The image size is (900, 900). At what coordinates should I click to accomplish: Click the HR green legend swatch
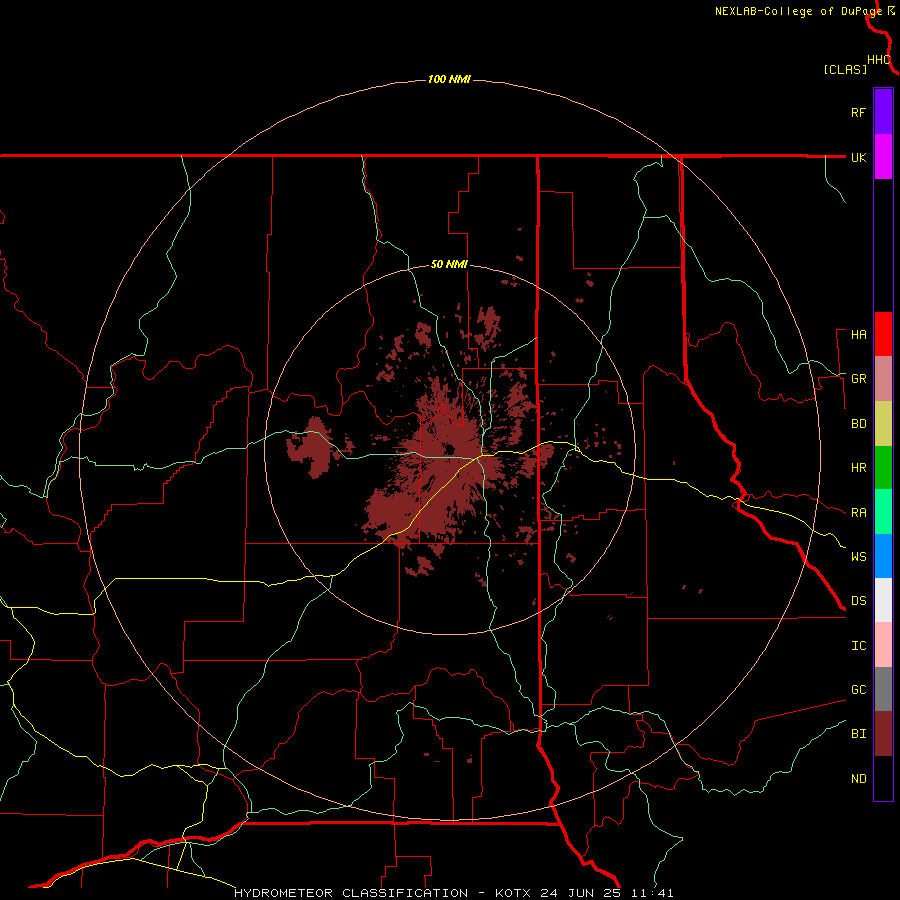coord(883,467)
